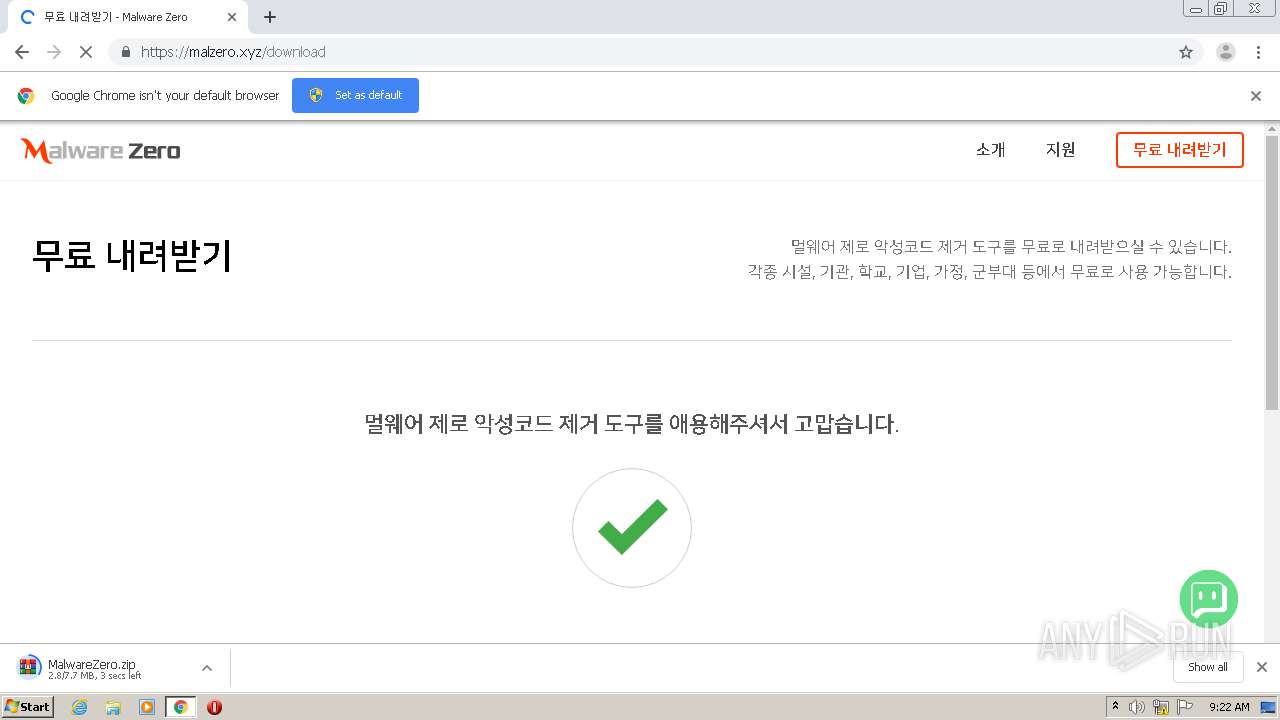Bookmark this page with the star icon
This screenshot has width=1280, height=720.
pyautogui.click(x=1186, y=52)
